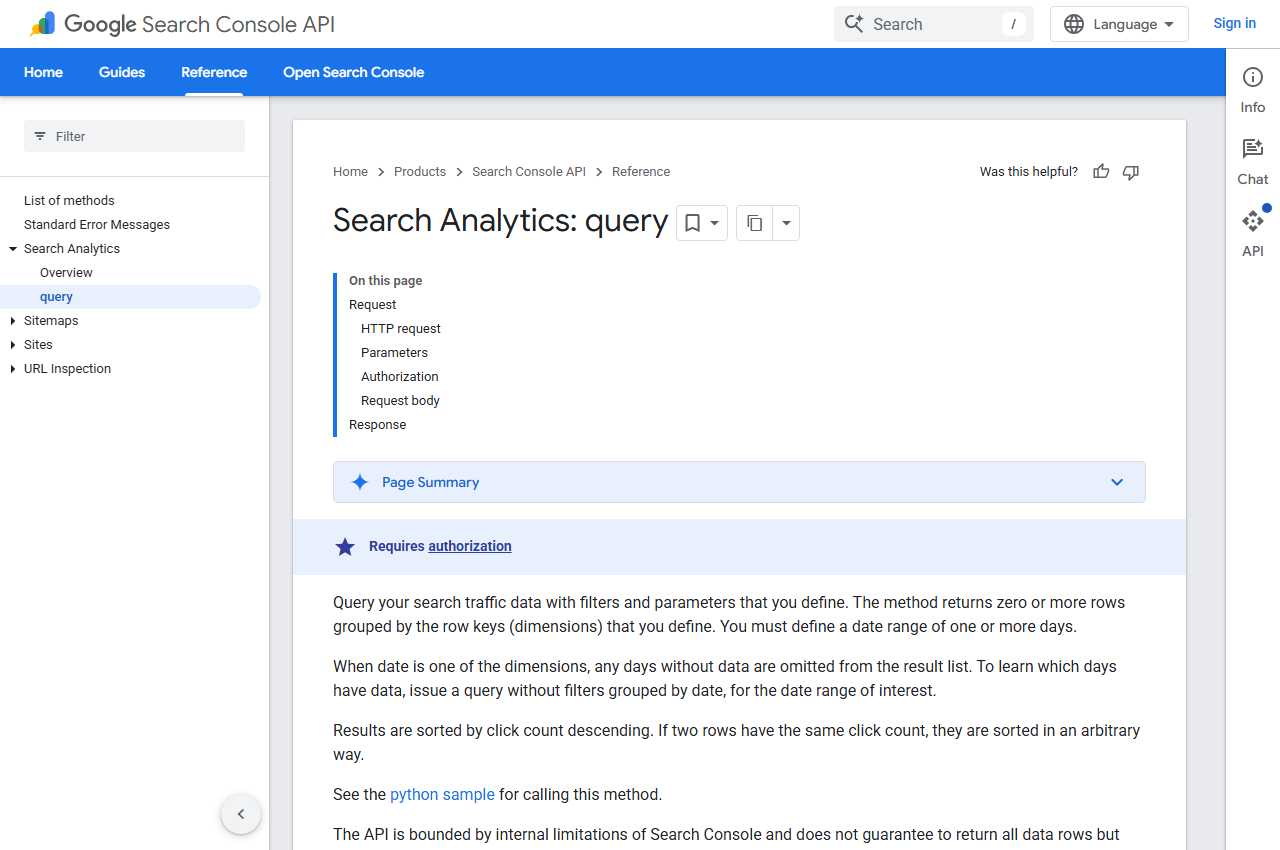This screenshot has height=850, width=1280.
Task: Click the Search Analytics: query heading
Action: coord(500,220)
